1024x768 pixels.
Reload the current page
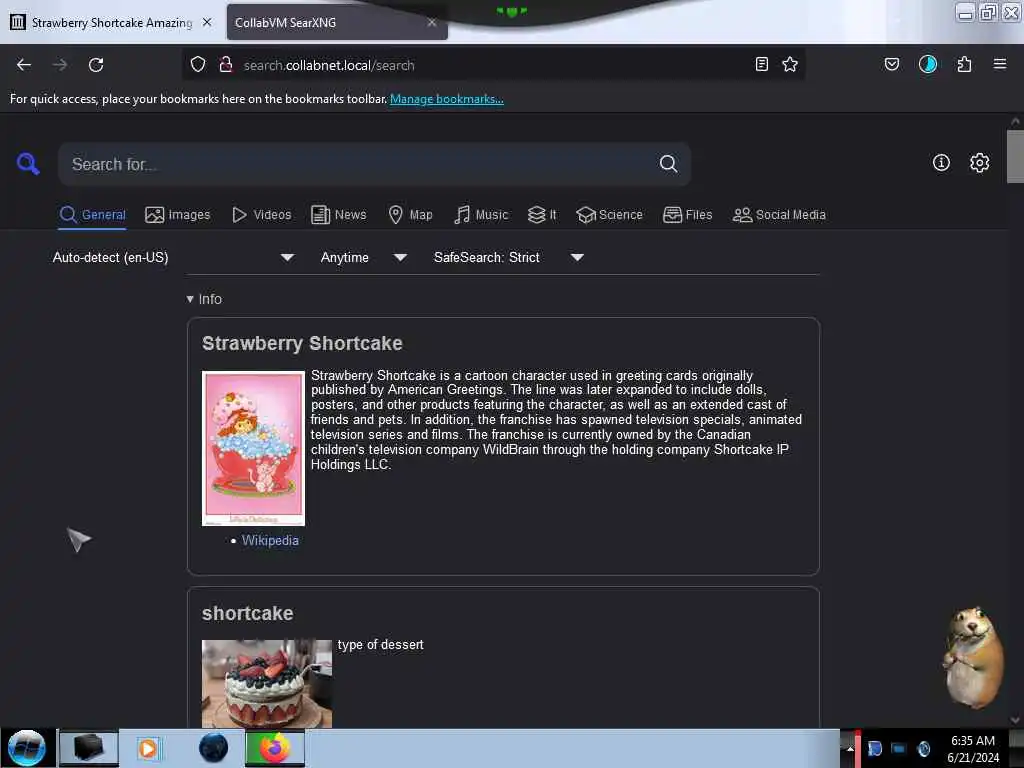tap(96, 65)
